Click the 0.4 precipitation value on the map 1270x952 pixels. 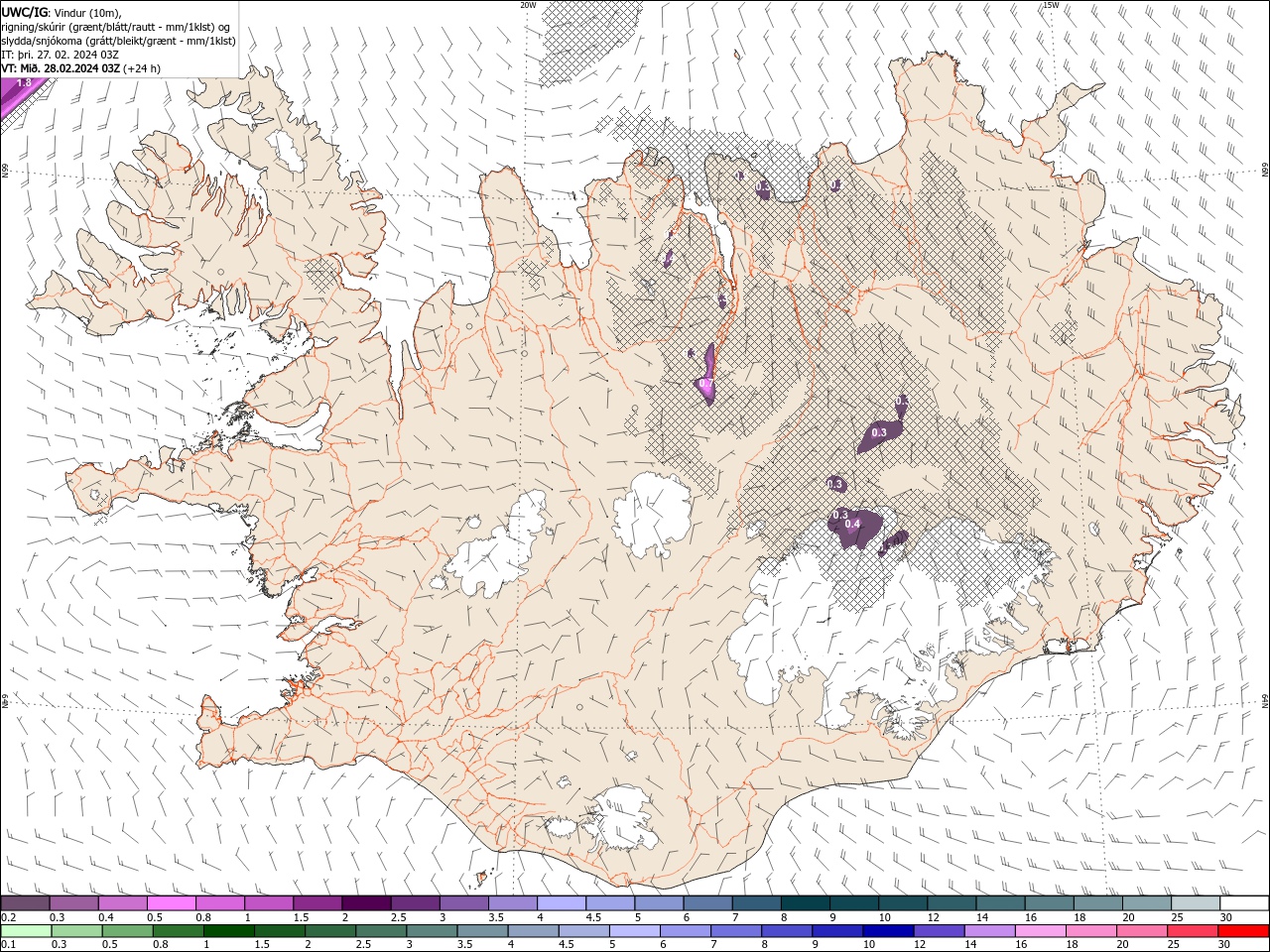851,524
